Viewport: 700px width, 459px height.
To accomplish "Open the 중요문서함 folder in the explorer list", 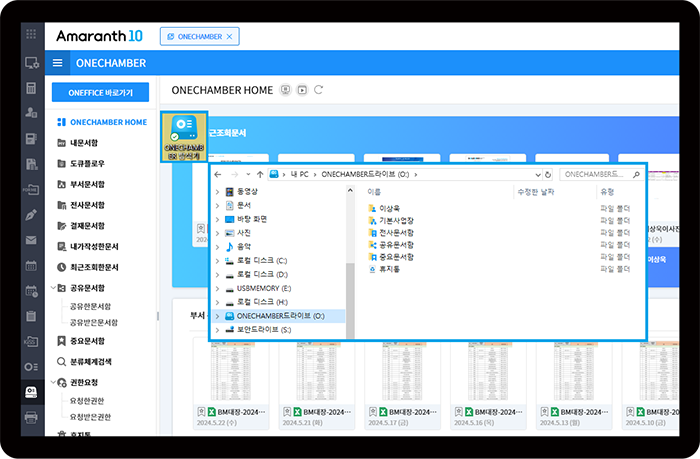I will tap(391, 257).
